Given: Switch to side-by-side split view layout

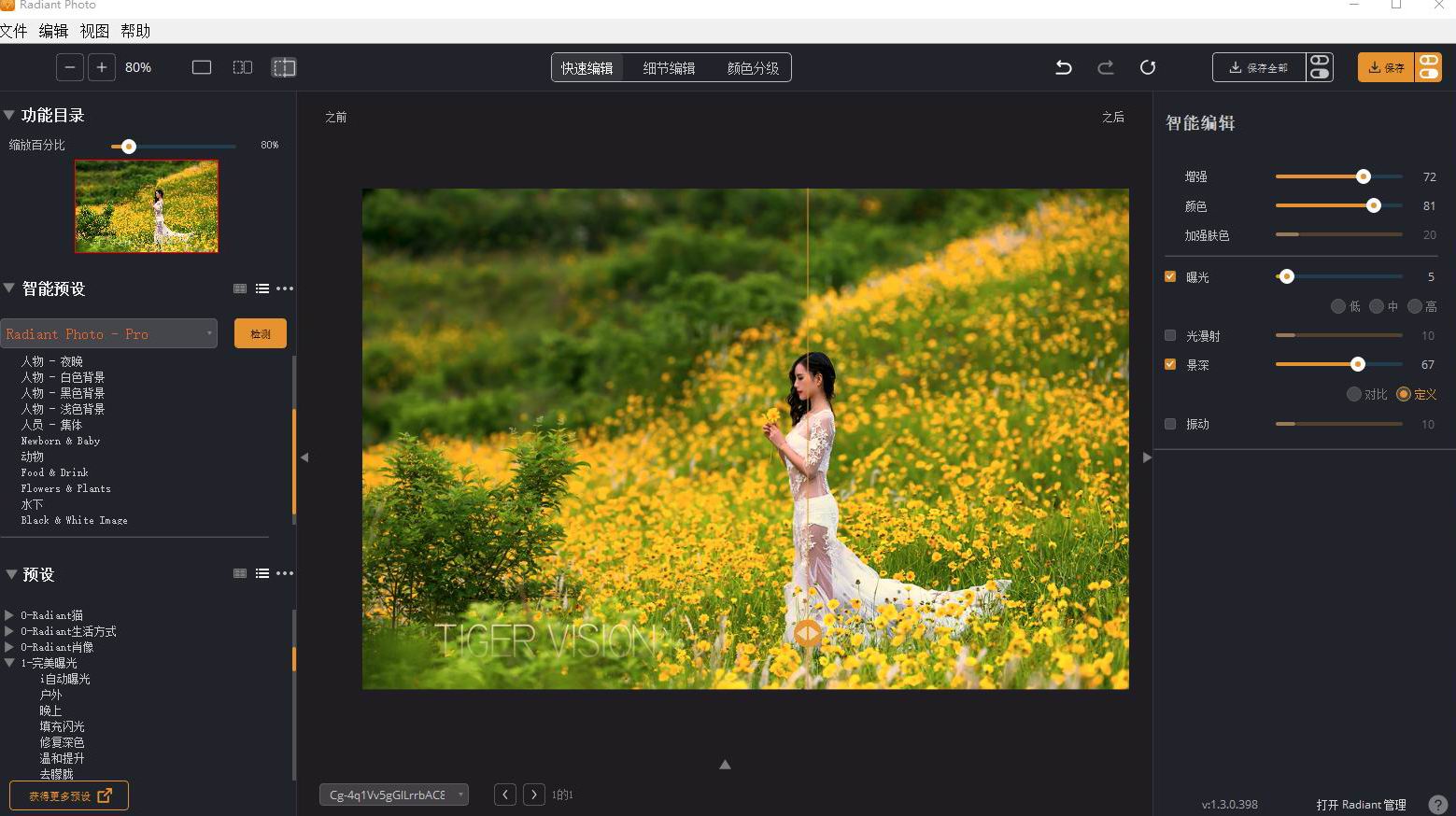Looking at the screenshot, I should tap(243, 67).
